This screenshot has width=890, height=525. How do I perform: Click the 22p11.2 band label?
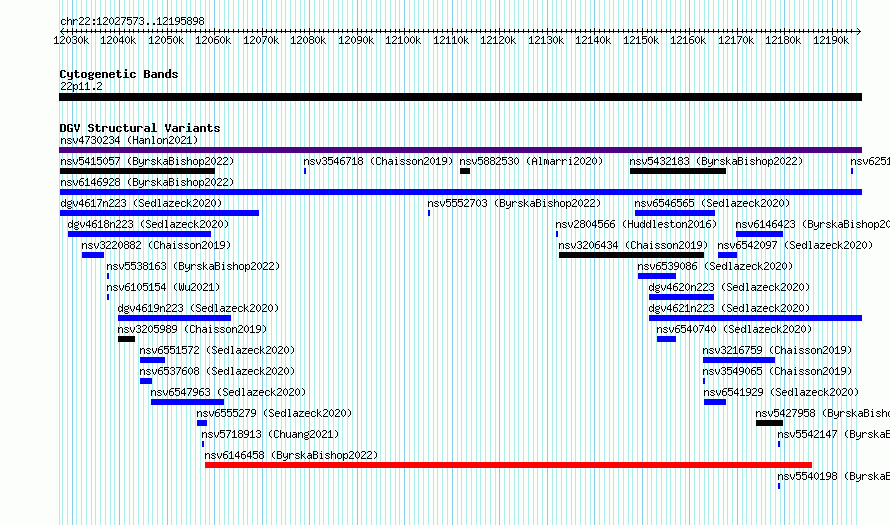[x=81, y=86]
